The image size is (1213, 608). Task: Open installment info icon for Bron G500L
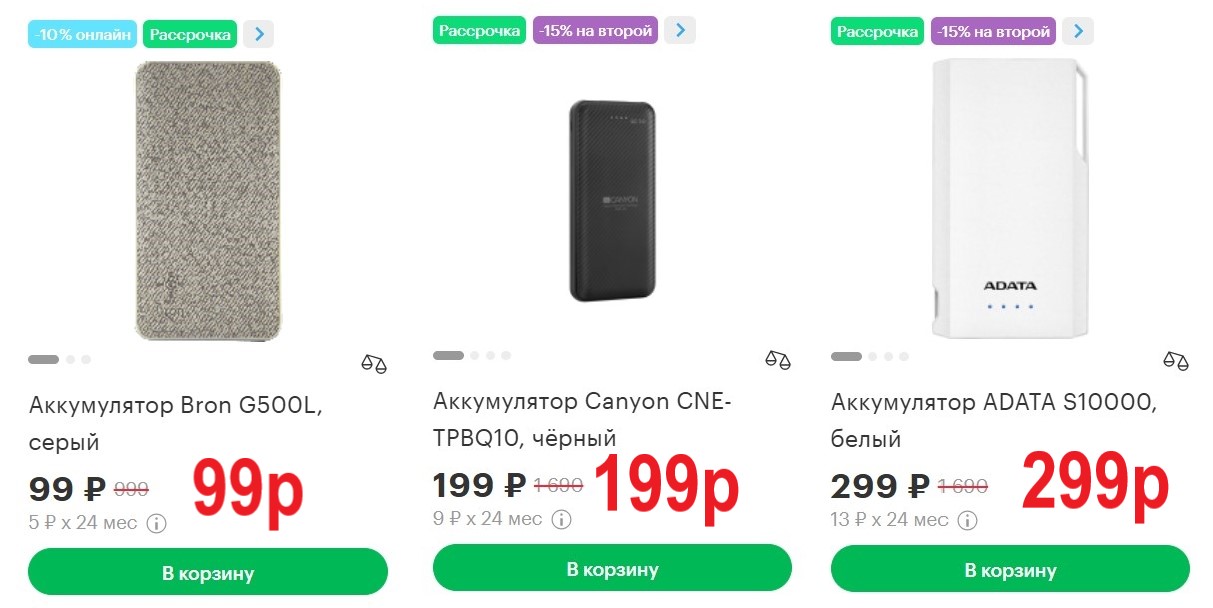(x=156, y=523)
